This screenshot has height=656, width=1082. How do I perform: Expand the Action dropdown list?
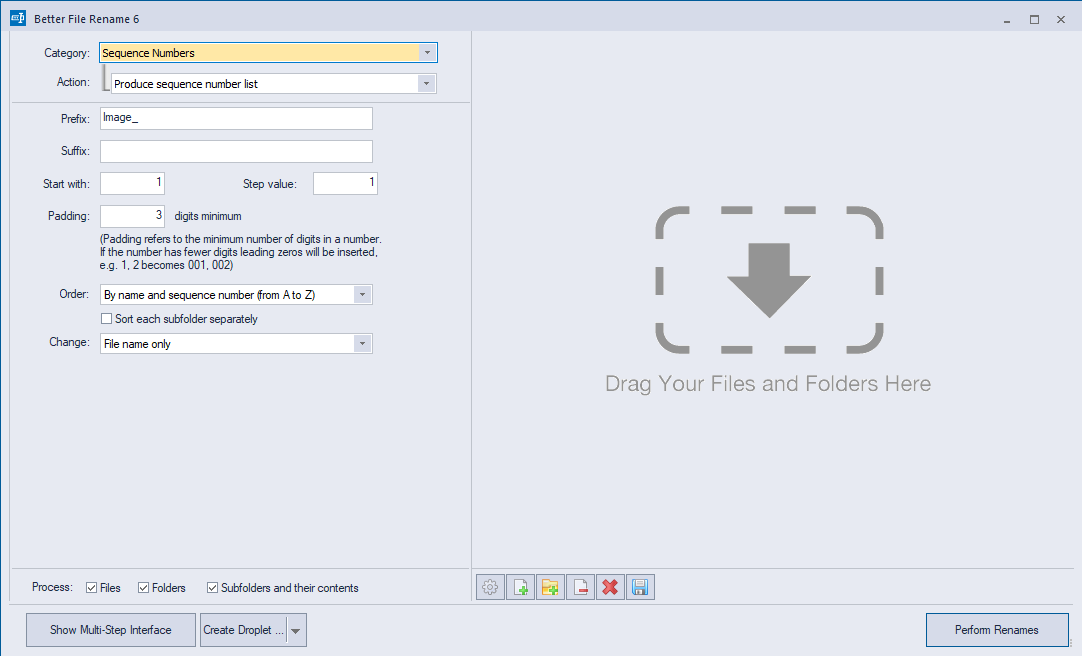pyautogui.click(x=274, y=84)
